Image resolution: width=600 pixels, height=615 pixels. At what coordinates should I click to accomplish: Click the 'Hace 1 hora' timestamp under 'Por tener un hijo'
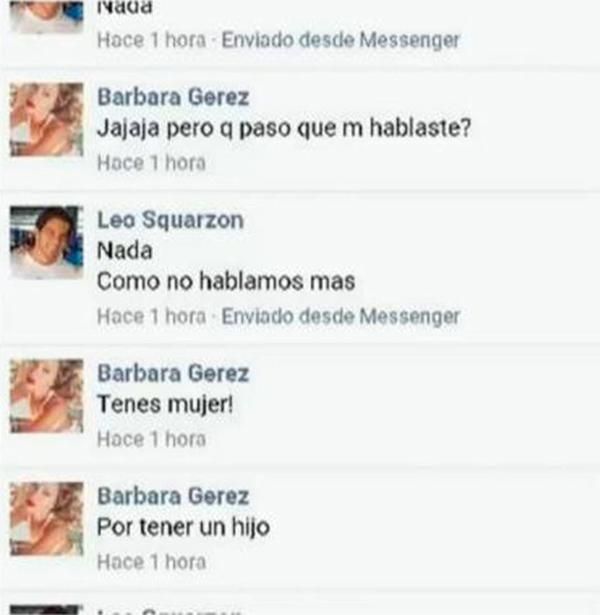pos(151,562)
